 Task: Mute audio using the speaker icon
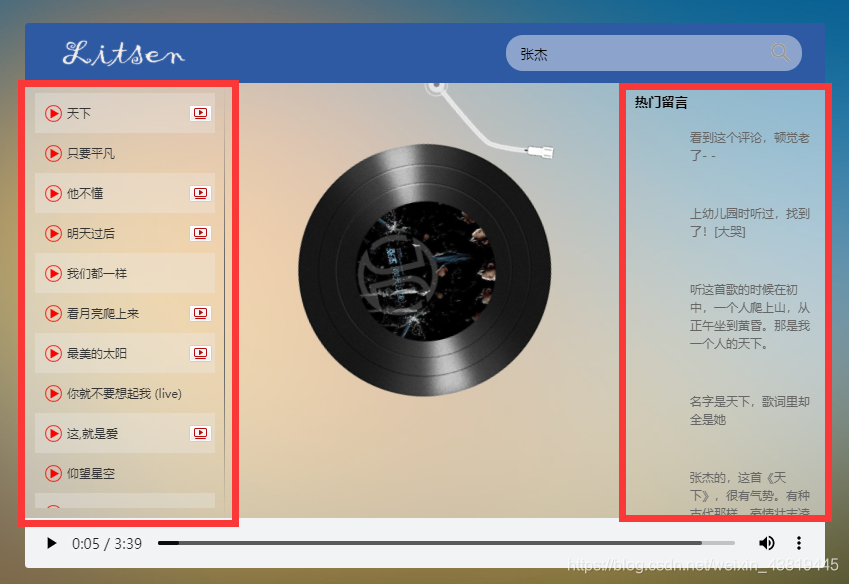[x=767, y=543]
